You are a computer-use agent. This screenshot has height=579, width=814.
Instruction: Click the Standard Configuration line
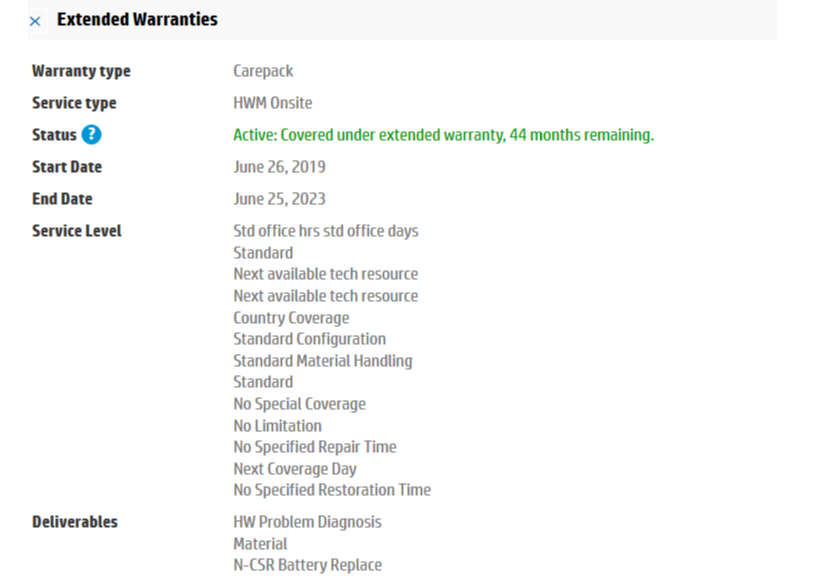pyautogui.click(x=309, y=339)
